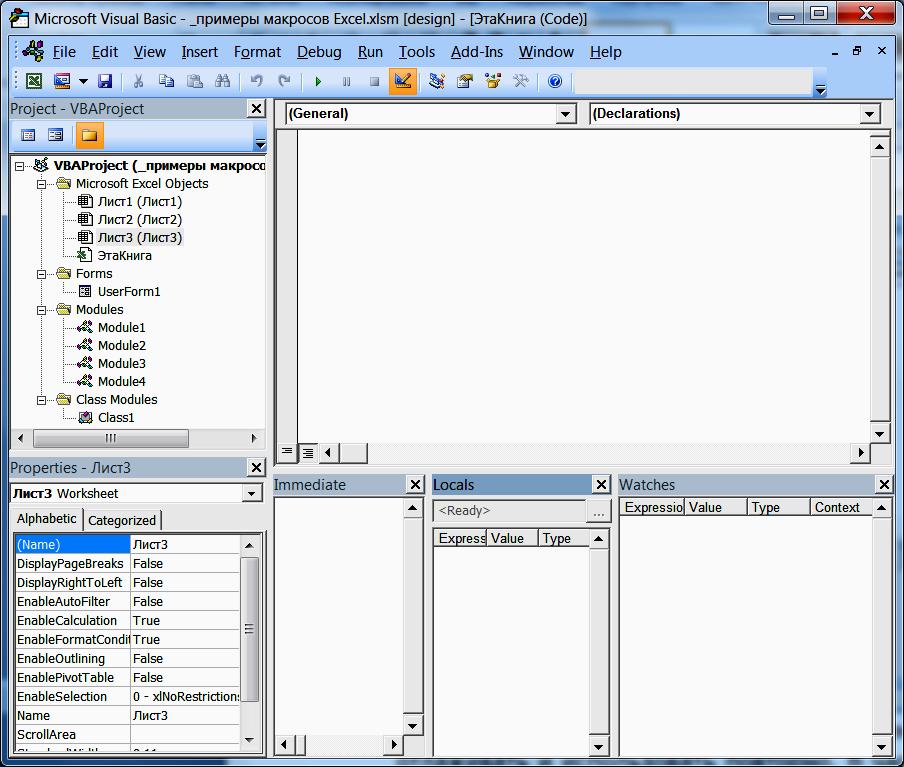Collapse the Forms folder node
Image resolution: width=904 pixels, height=767 pixels.
pos(42,275)
